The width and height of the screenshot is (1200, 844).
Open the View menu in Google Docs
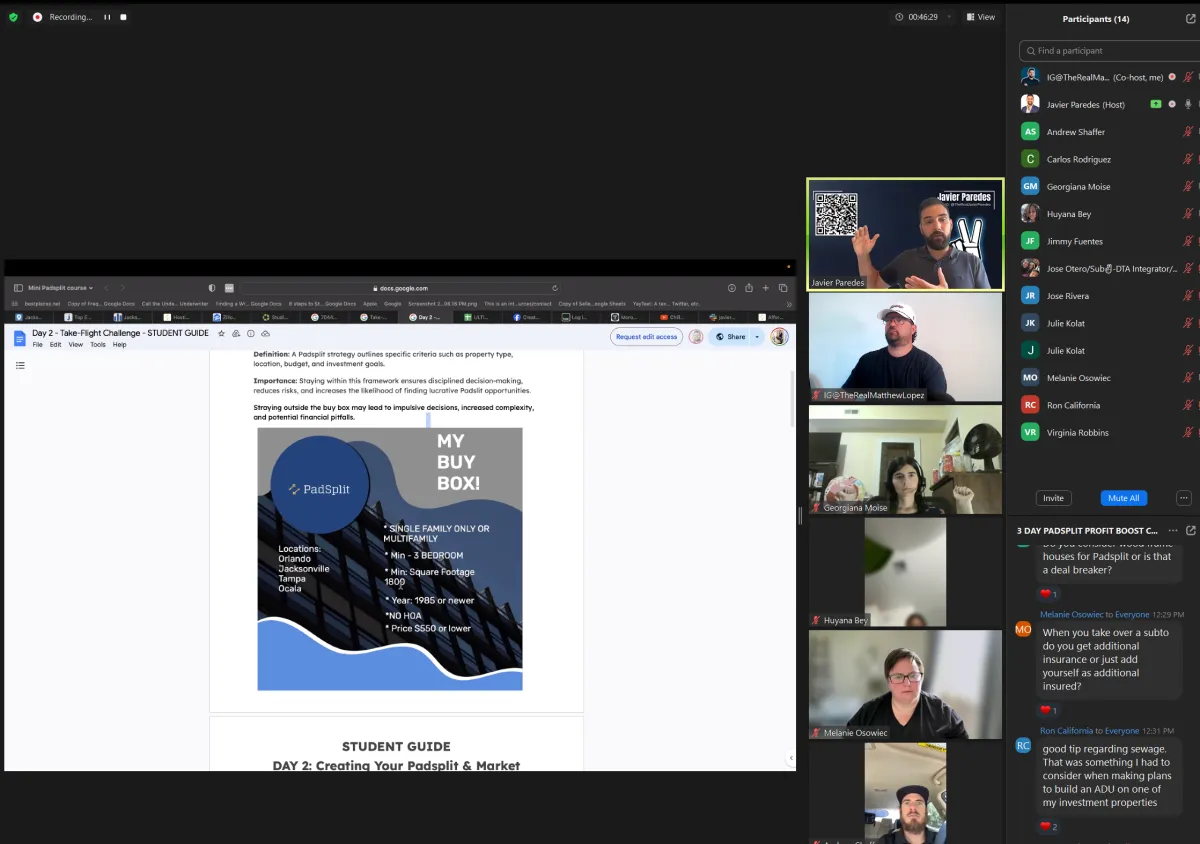(76, 345)
